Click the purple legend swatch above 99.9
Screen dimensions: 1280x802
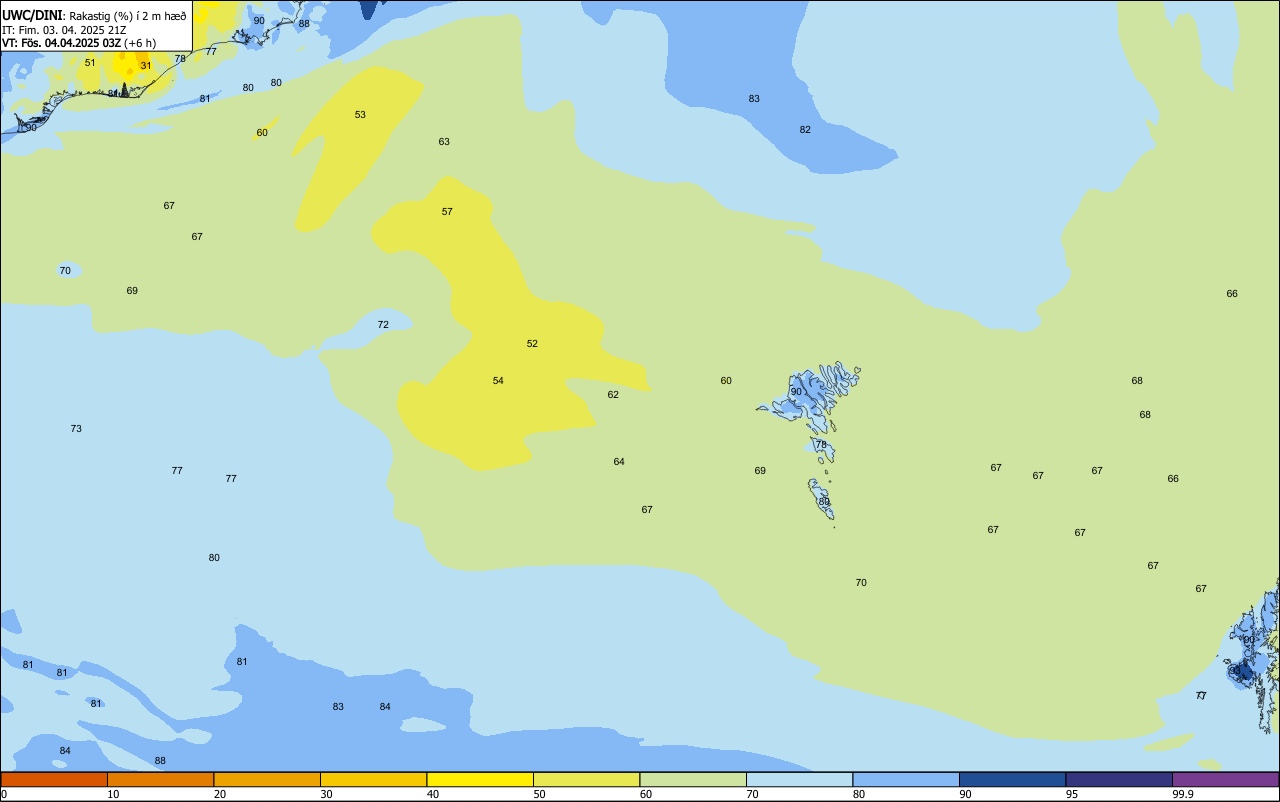(x=1225, y=779)
